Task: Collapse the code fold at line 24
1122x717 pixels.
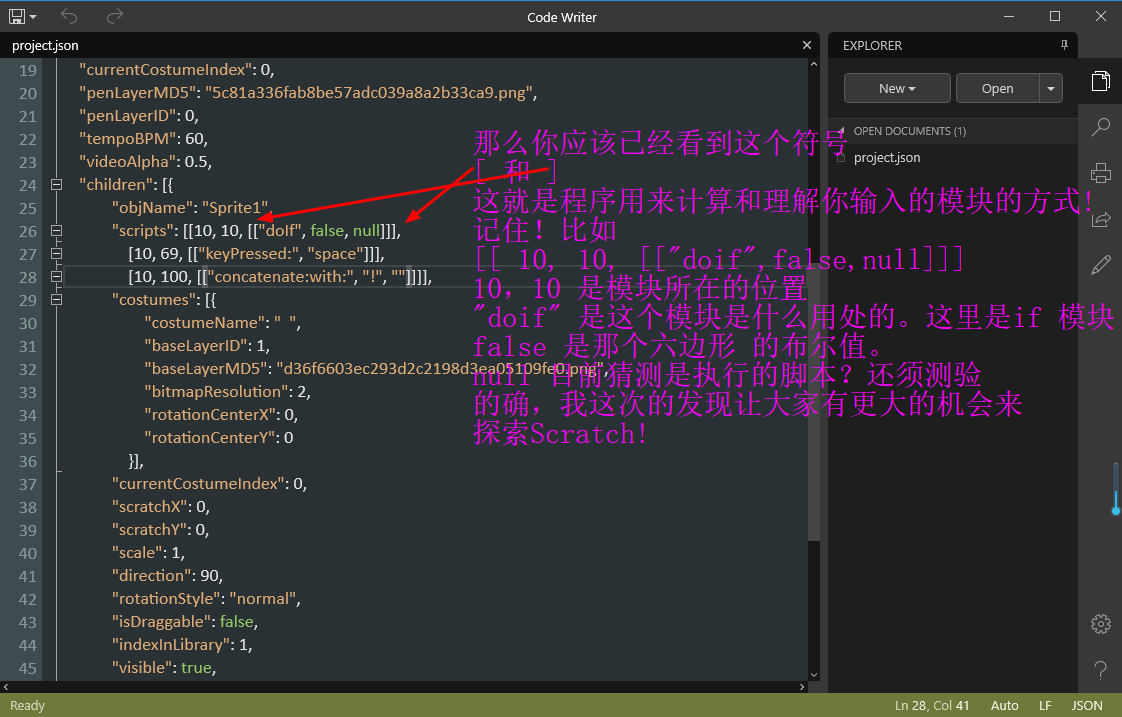Action: 57,185
